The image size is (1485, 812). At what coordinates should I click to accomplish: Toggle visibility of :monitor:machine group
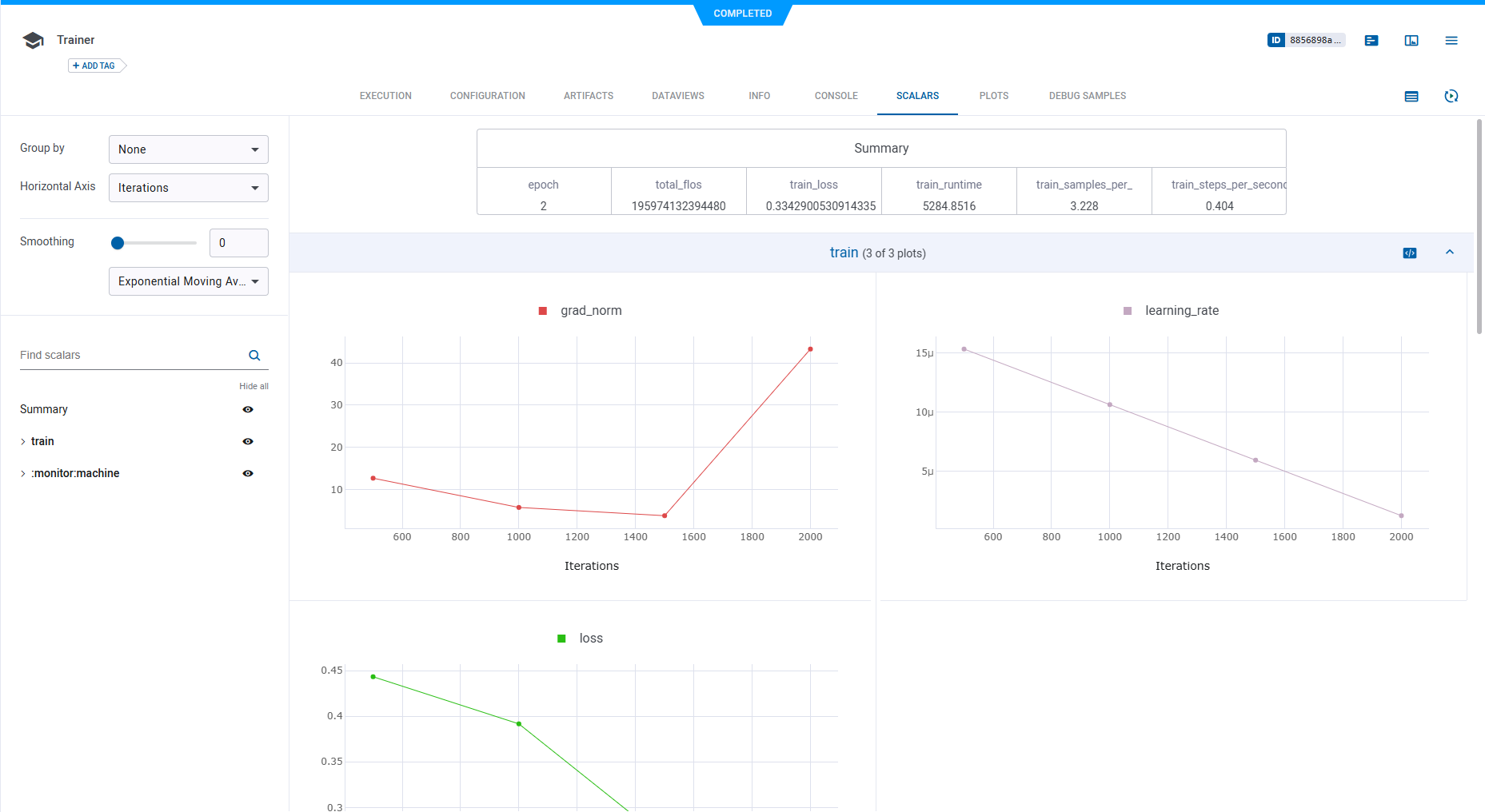(248, 473)
